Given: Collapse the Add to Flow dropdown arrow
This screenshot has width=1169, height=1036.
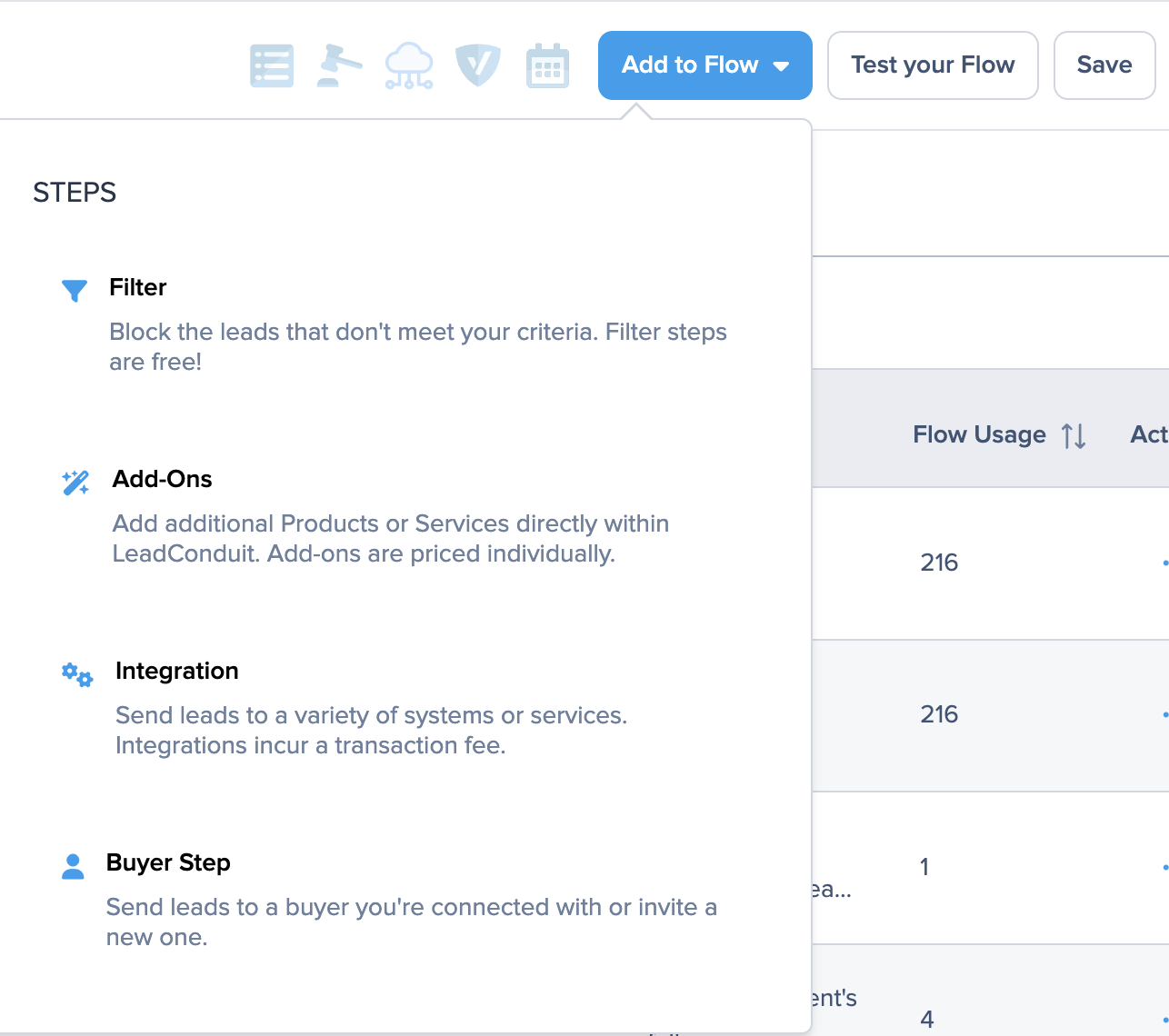Looking at the screenshot, I should click(781, 66).
